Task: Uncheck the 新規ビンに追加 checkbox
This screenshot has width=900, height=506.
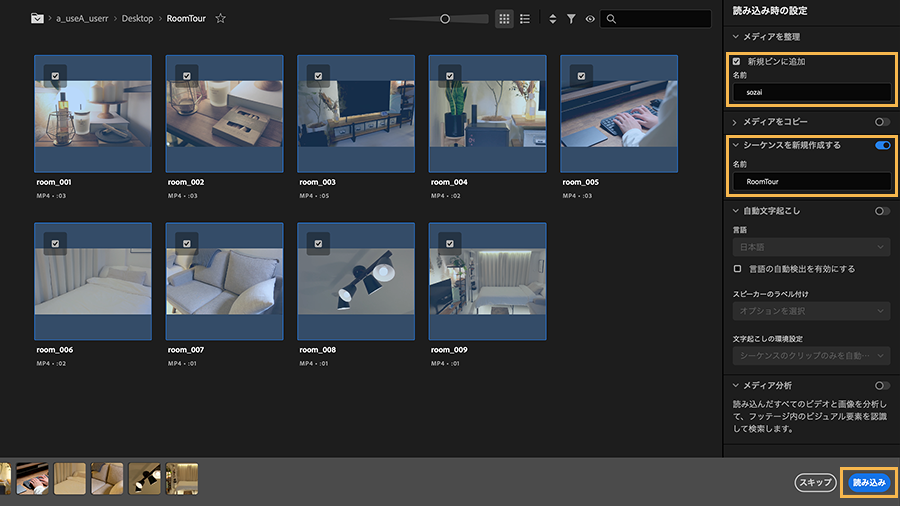Action: (737, 61)
